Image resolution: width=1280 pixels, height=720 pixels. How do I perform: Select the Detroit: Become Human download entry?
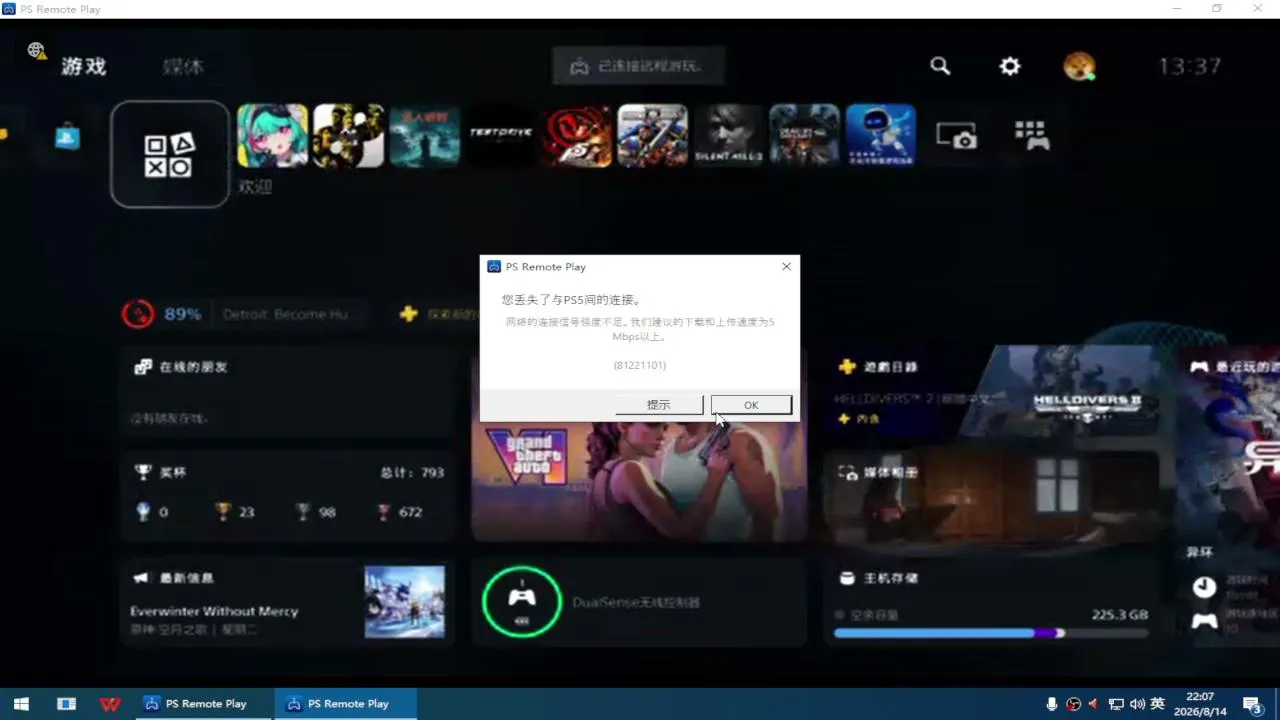(x=287, y=314)
